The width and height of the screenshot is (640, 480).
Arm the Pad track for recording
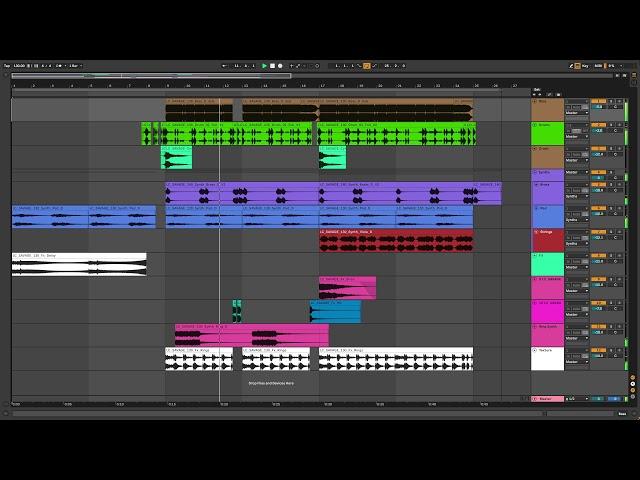[x=619, y=208]
